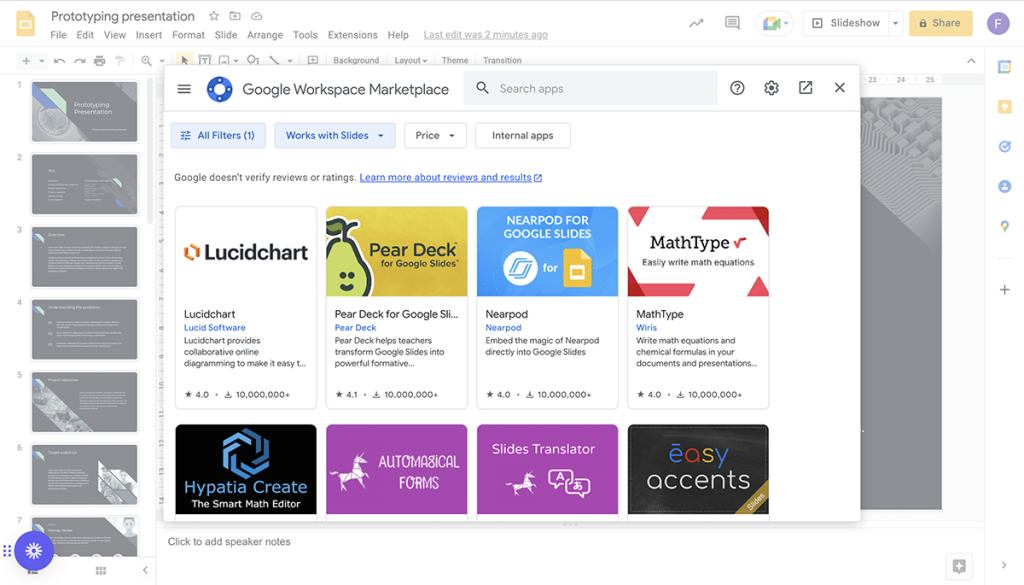The image size is (1024, 585).
Task: Open the Slides home icon
Action: (25, 24)
